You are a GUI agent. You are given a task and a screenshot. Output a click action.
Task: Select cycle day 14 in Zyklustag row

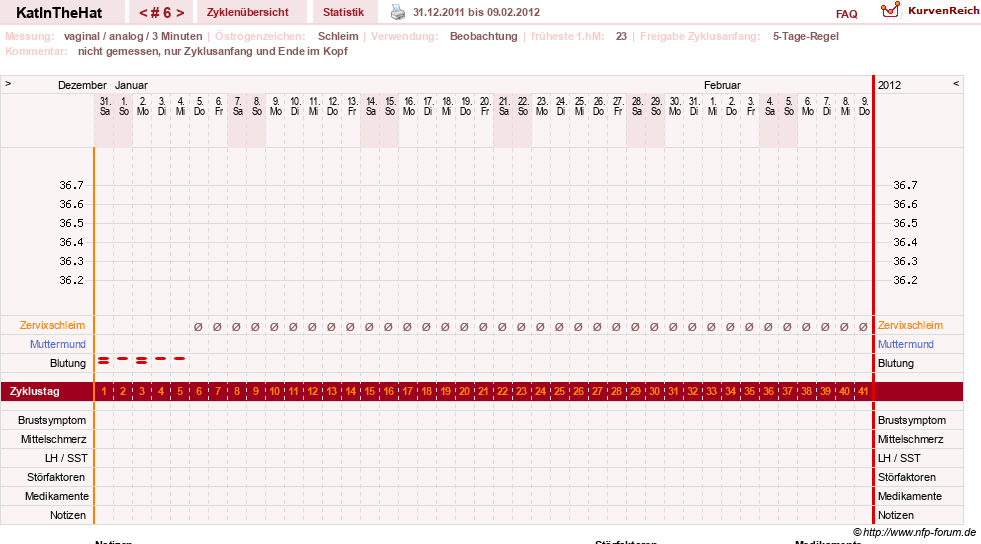pos(350,391)
